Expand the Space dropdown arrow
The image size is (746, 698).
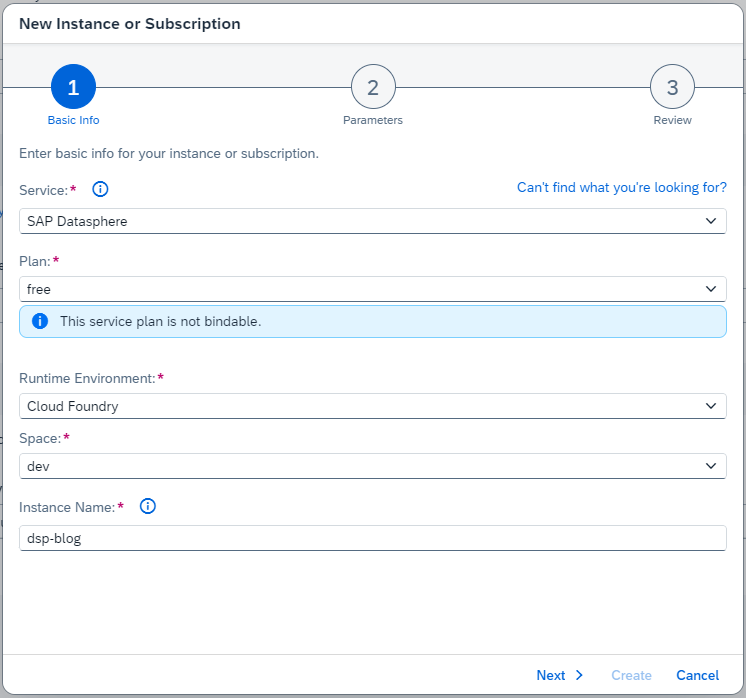click(711, 466)
